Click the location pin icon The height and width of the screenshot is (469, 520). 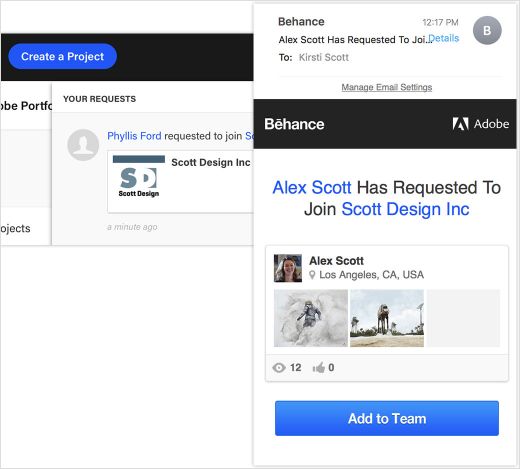click(x=312, y=275)
